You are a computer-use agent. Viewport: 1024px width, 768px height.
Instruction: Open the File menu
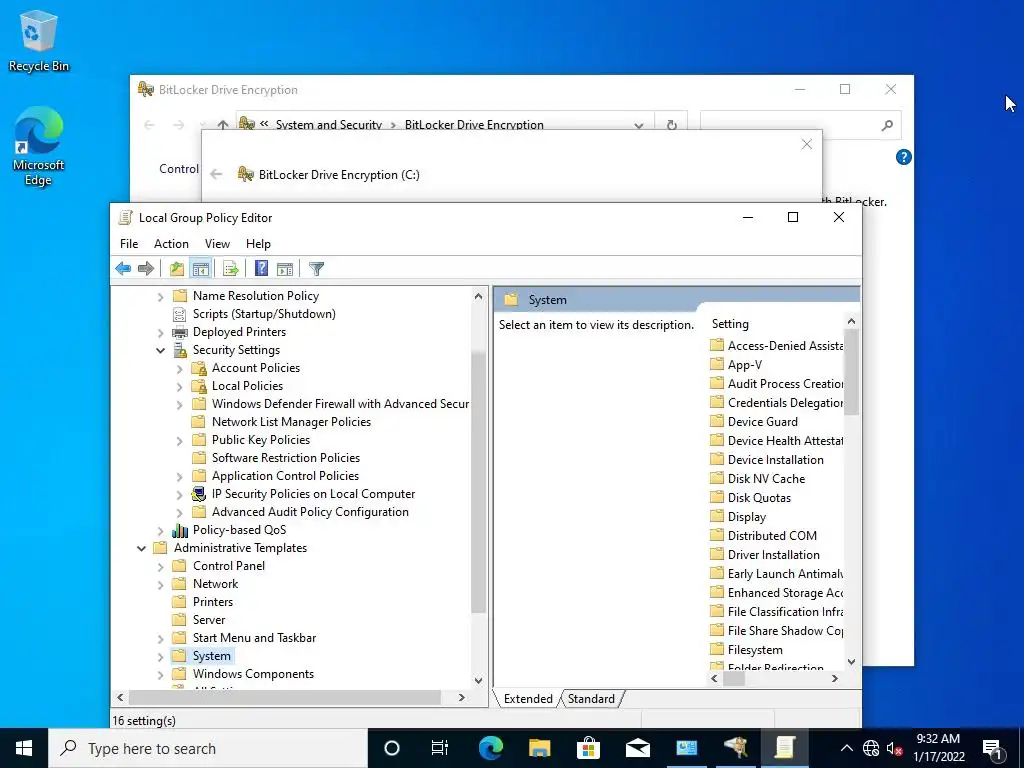pyautogui.click(x=129, y=244)
